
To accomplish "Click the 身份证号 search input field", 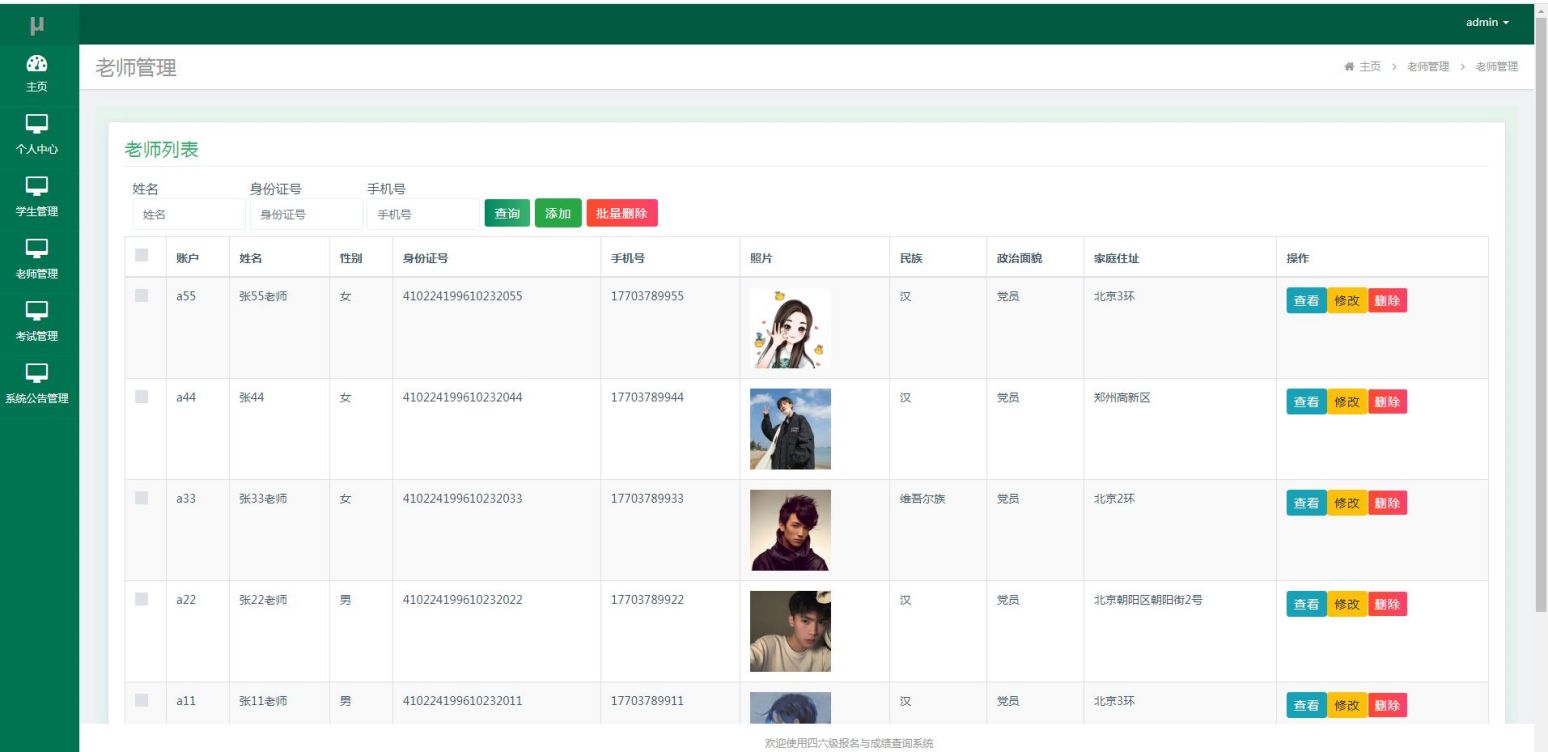I will click(306, 214).
